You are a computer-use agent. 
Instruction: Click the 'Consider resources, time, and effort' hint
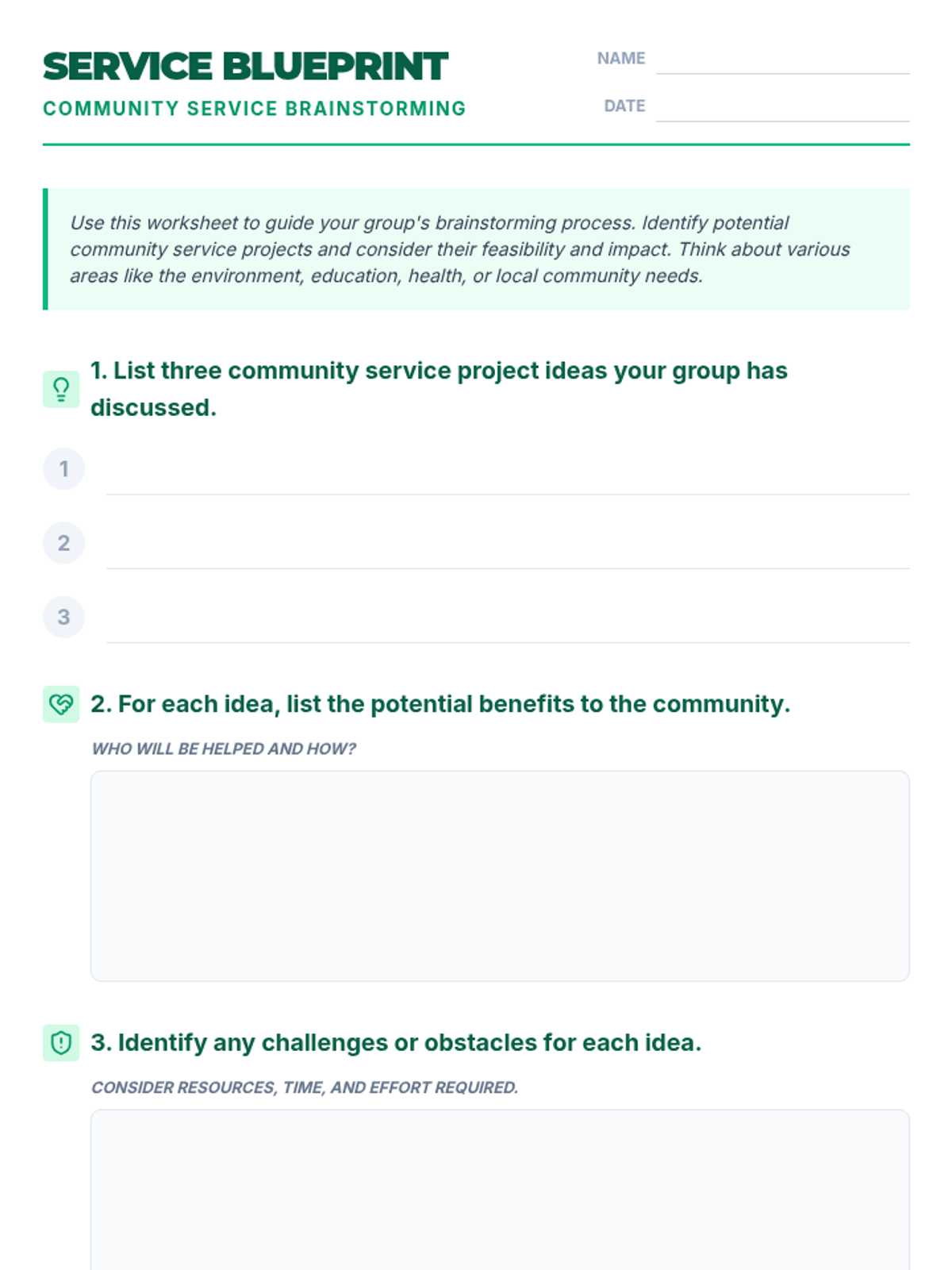(305, 1087)
